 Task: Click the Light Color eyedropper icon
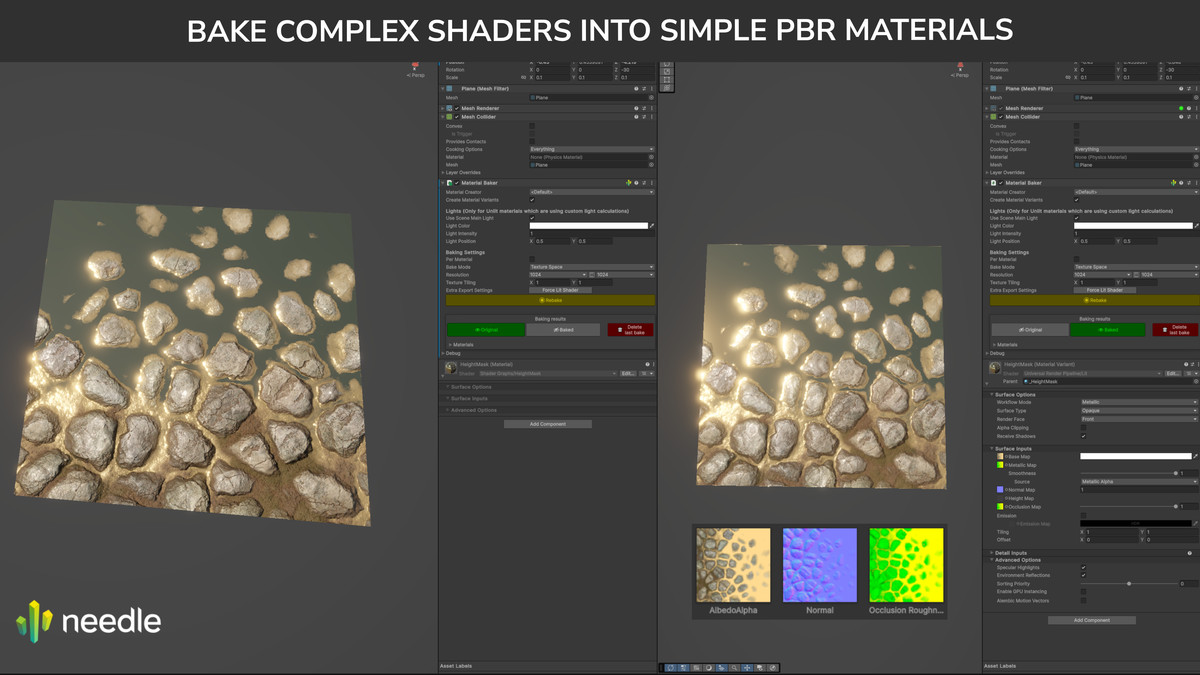[x=652, y=226]
